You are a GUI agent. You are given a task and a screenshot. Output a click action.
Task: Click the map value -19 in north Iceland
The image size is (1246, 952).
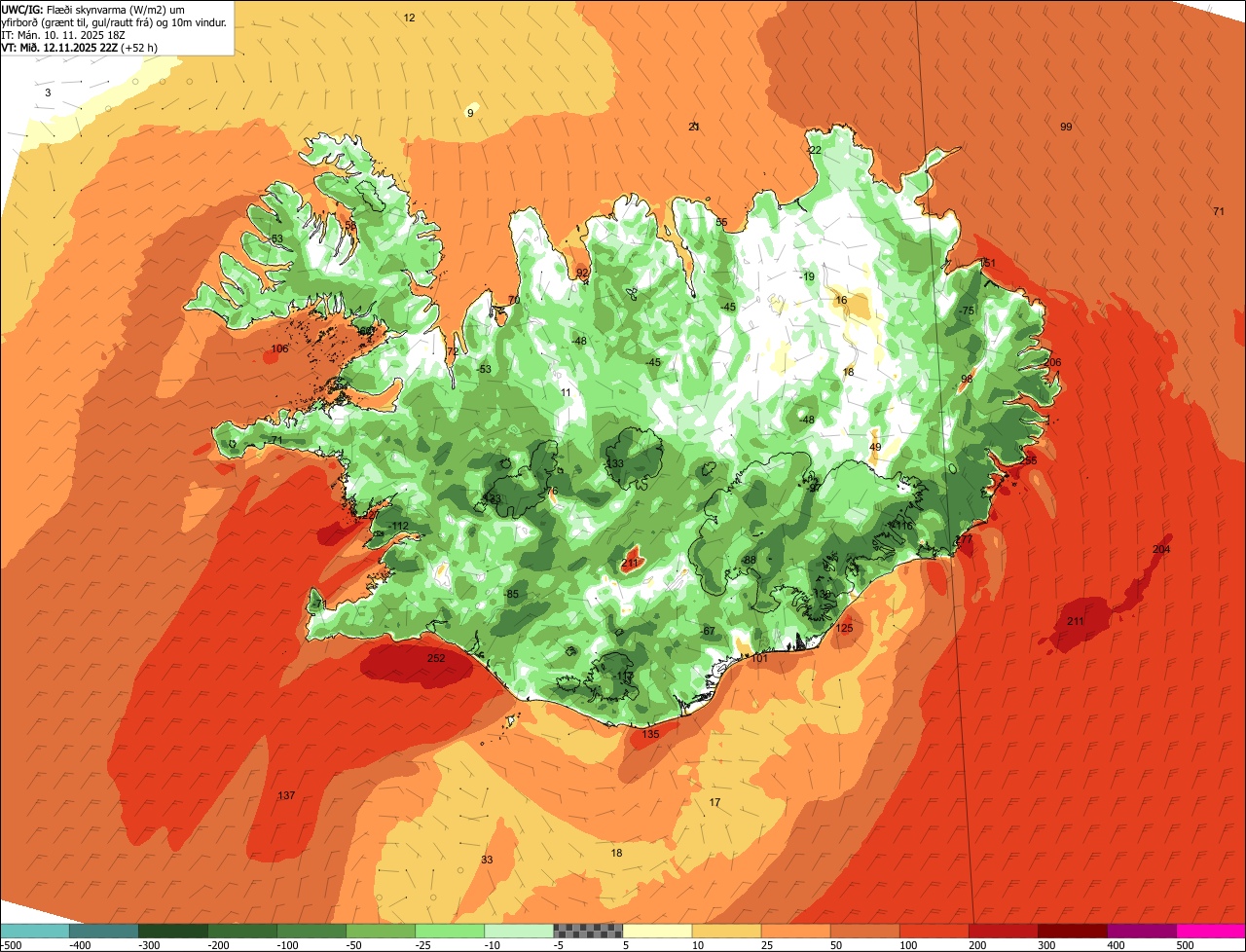click(x=806, y=276)
